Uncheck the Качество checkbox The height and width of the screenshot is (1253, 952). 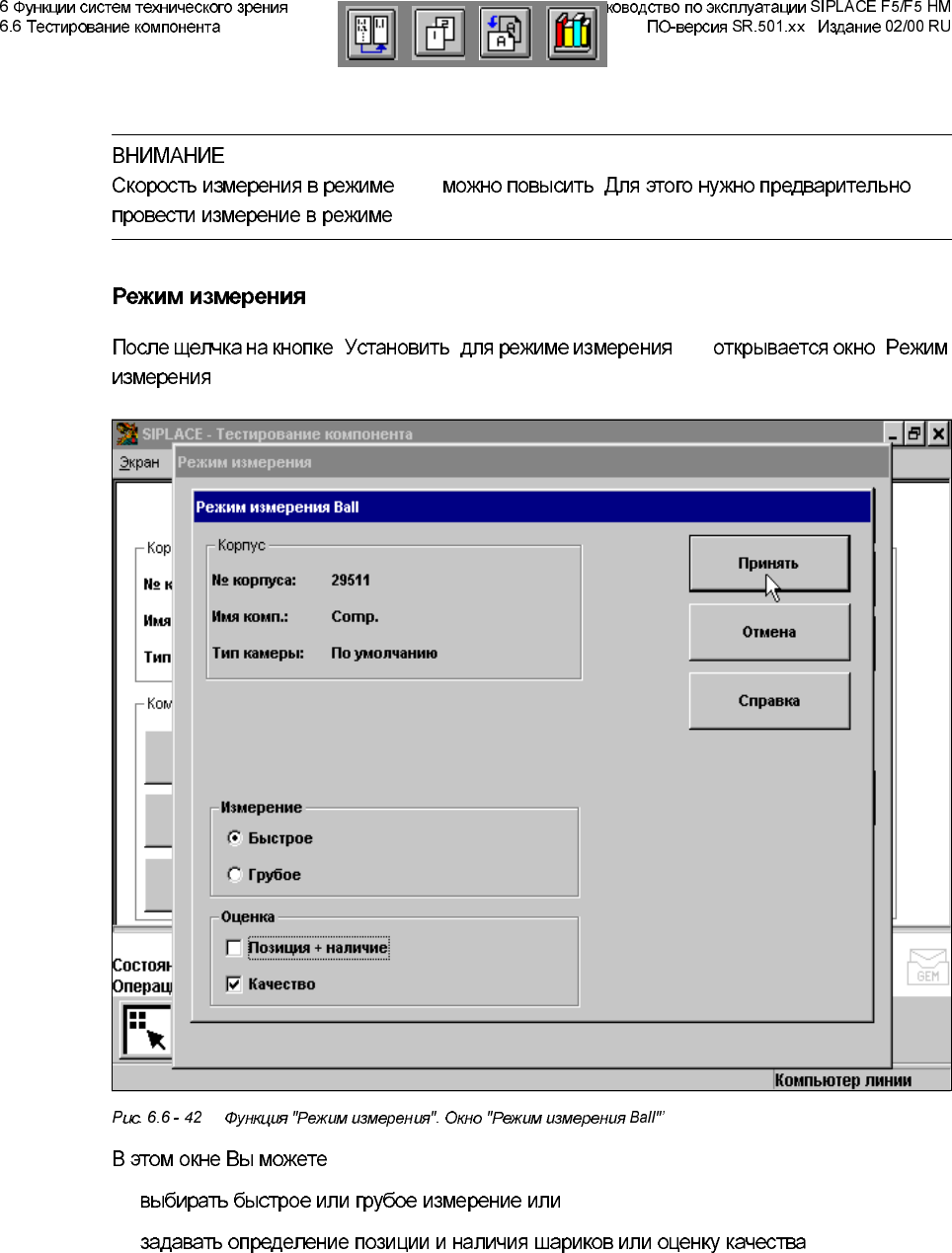(x=234, y=984)
